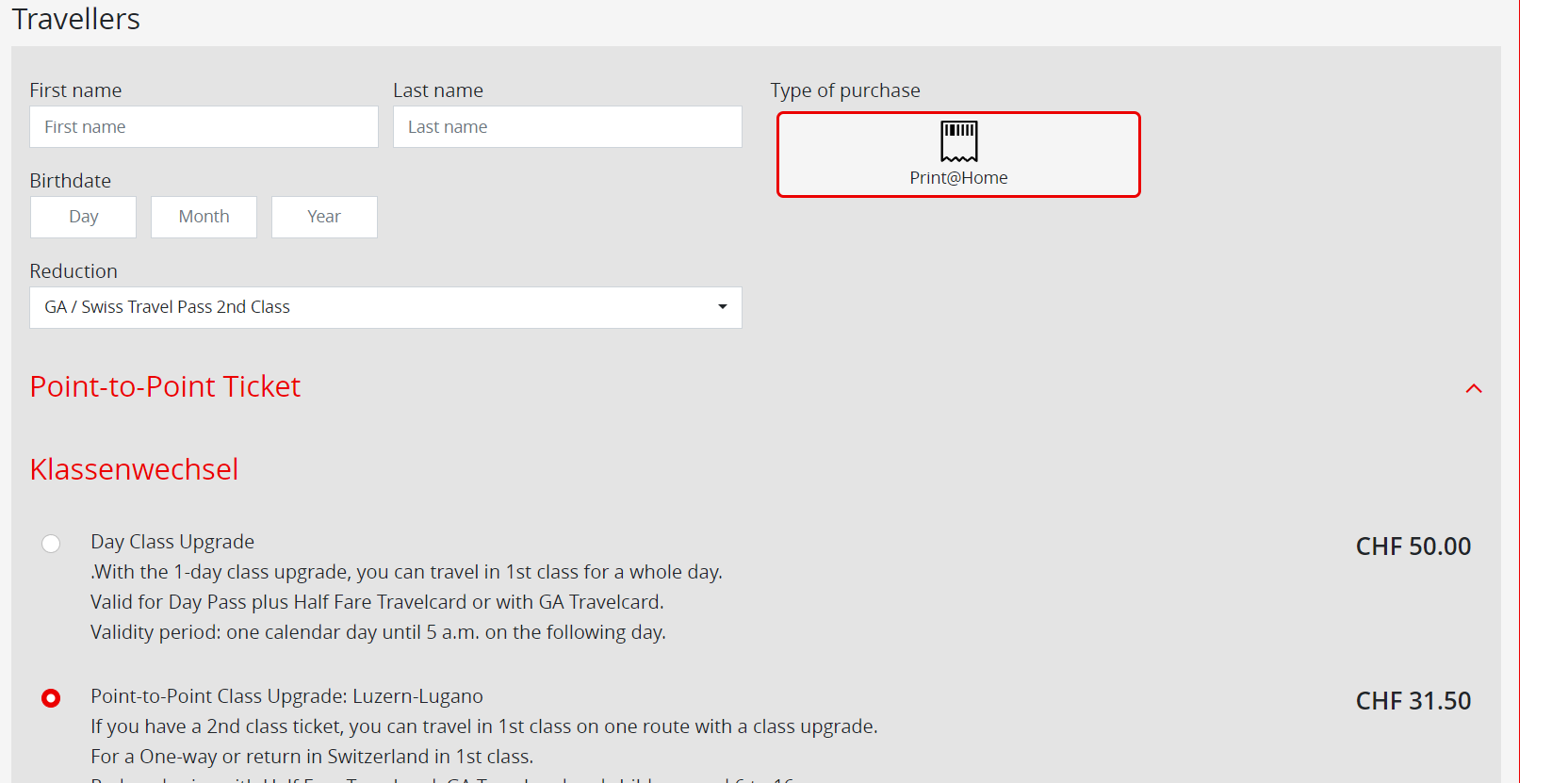This screenshot has width=1568, height=783.
Task: Click the CHF 31.50 price
Action: coord(1413,701)
